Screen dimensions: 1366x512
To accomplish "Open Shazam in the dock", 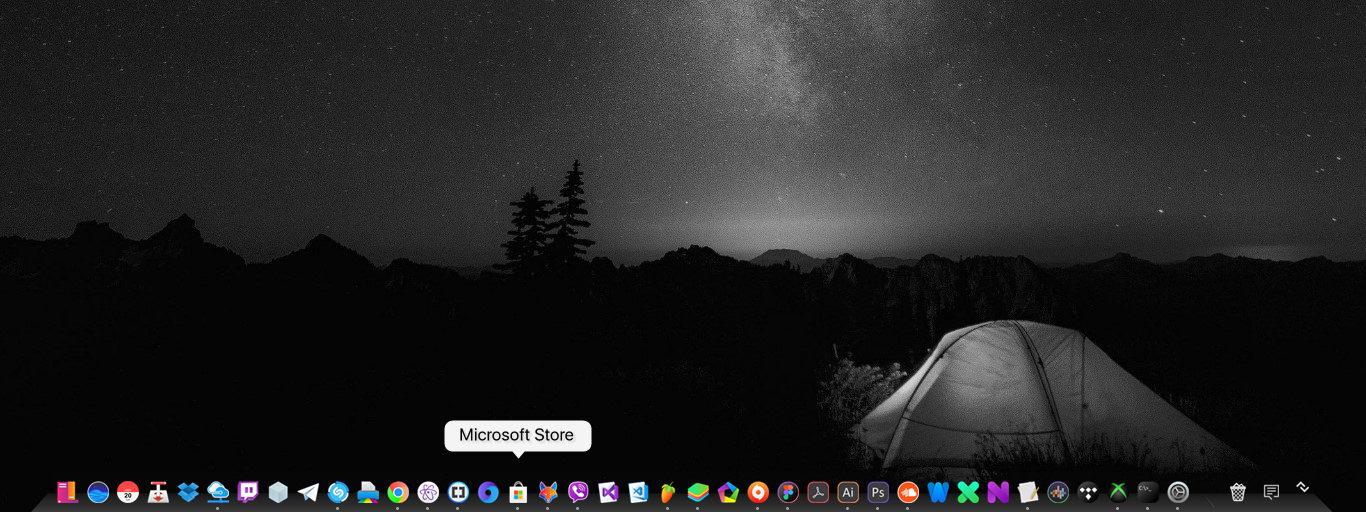I will point(338,492).
